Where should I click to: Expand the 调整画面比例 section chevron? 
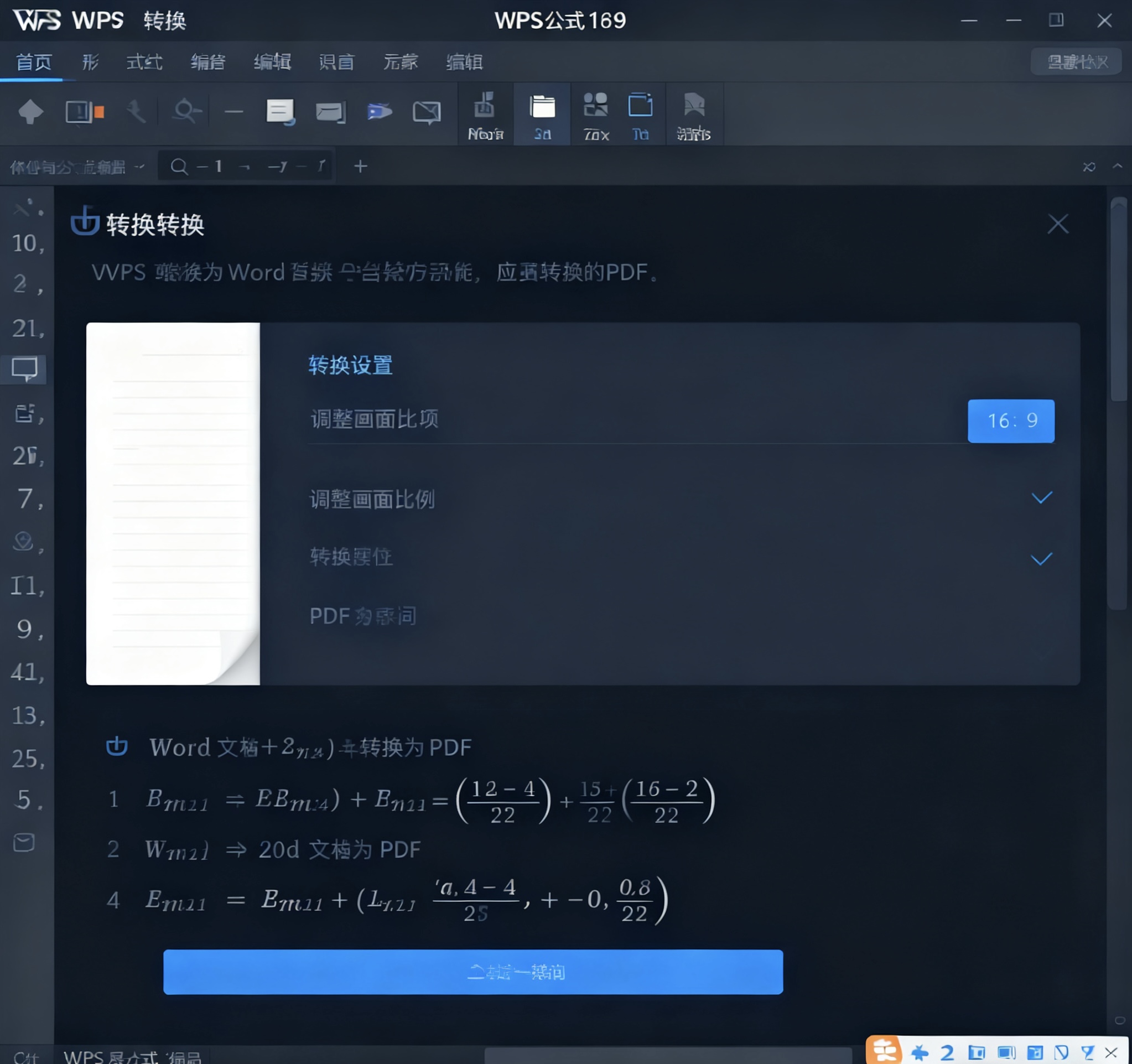point(1042,497)
